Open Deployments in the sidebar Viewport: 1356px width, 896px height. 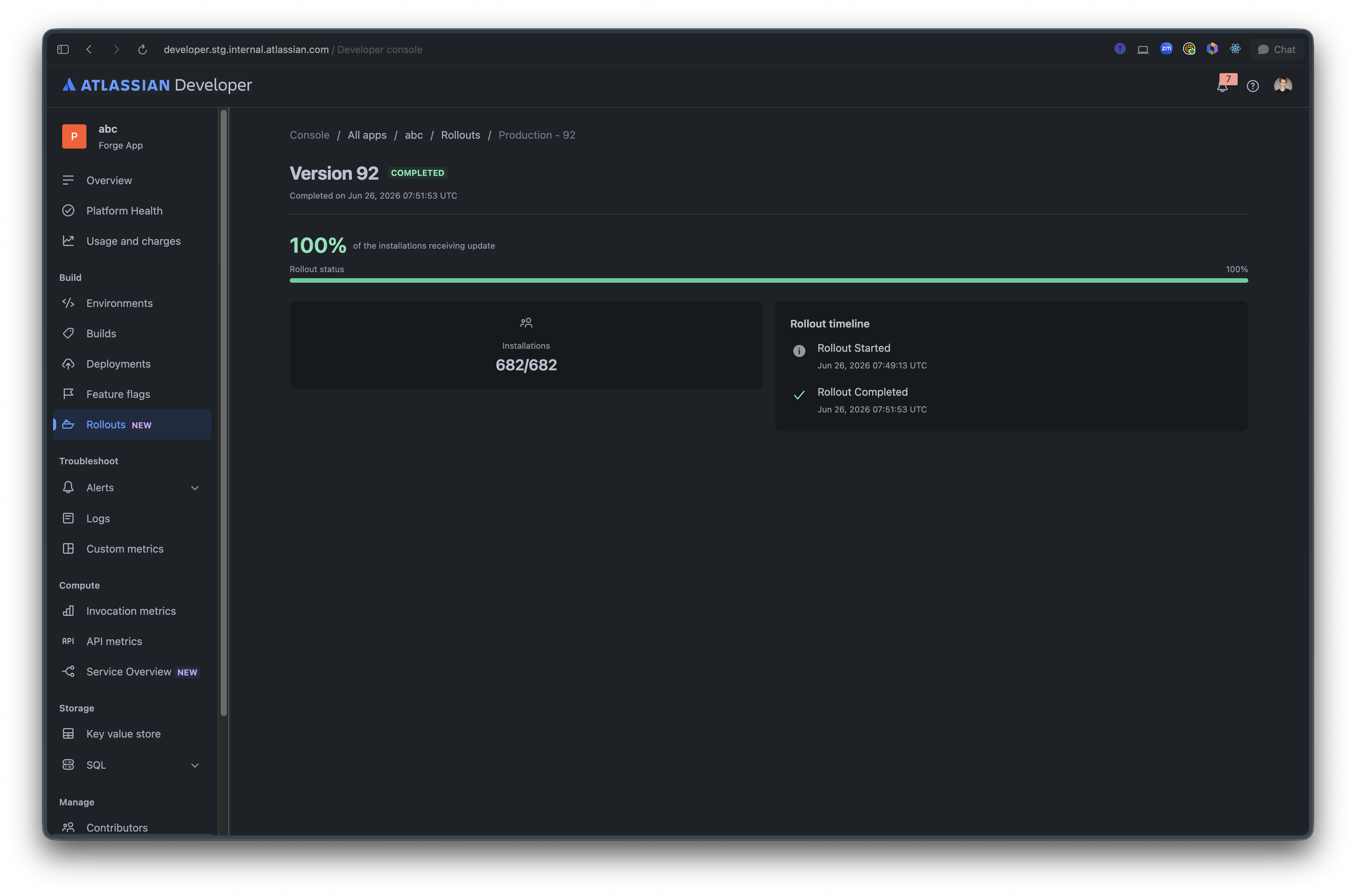point(132,364)
